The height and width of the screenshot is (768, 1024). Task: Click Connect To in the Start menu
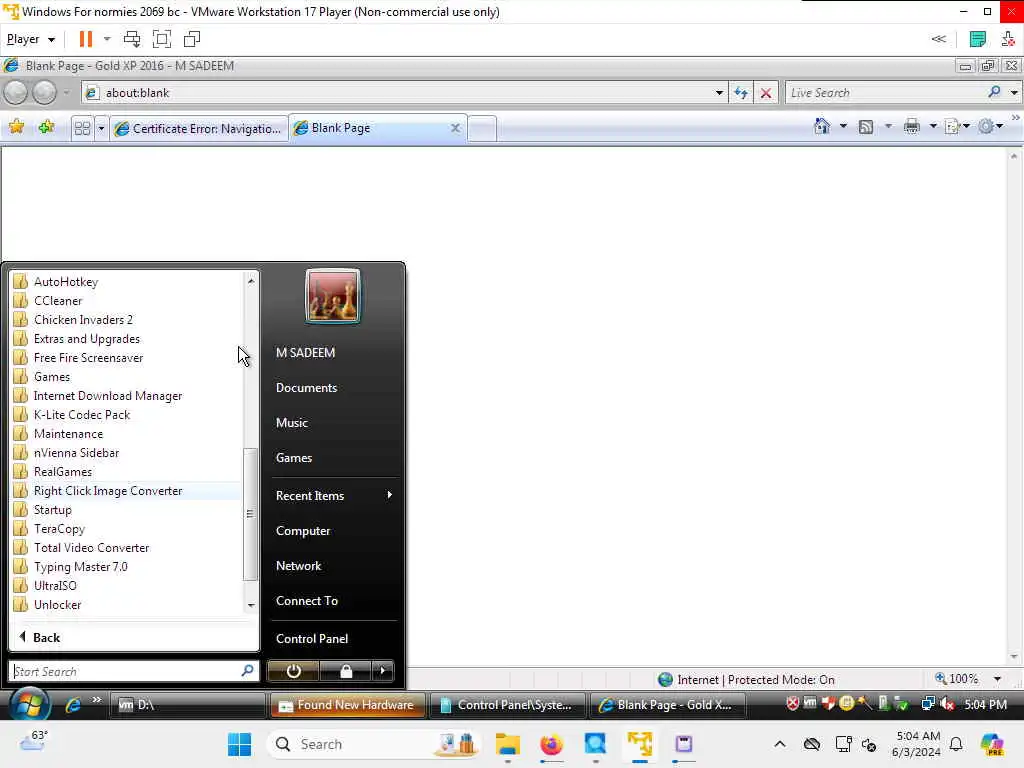tap(307, 601)
